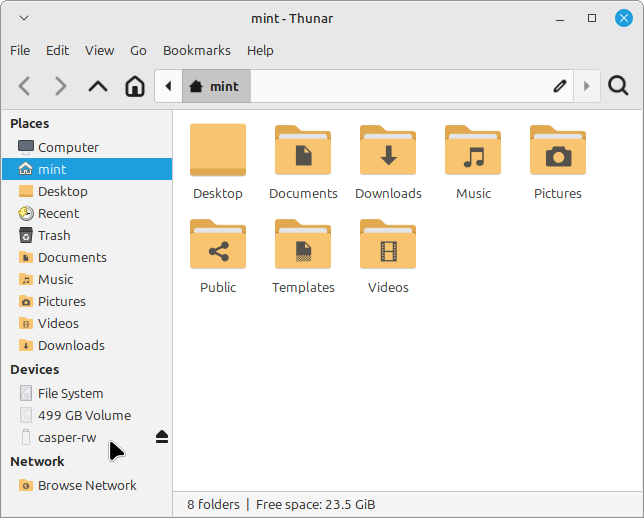Screen dimensions: 644x518
Task: Click the Templates folder label text
Action: [303, 288]
